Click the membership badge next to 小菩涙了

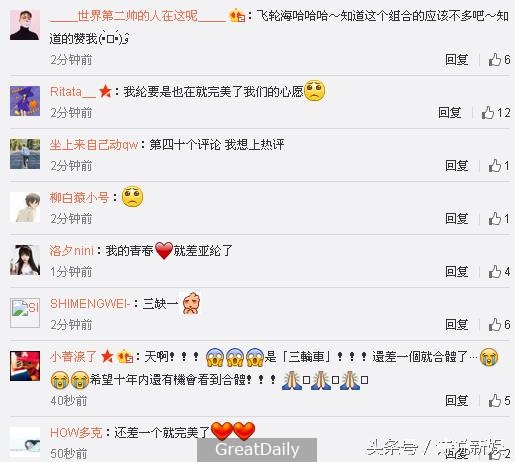pos(125,356)
